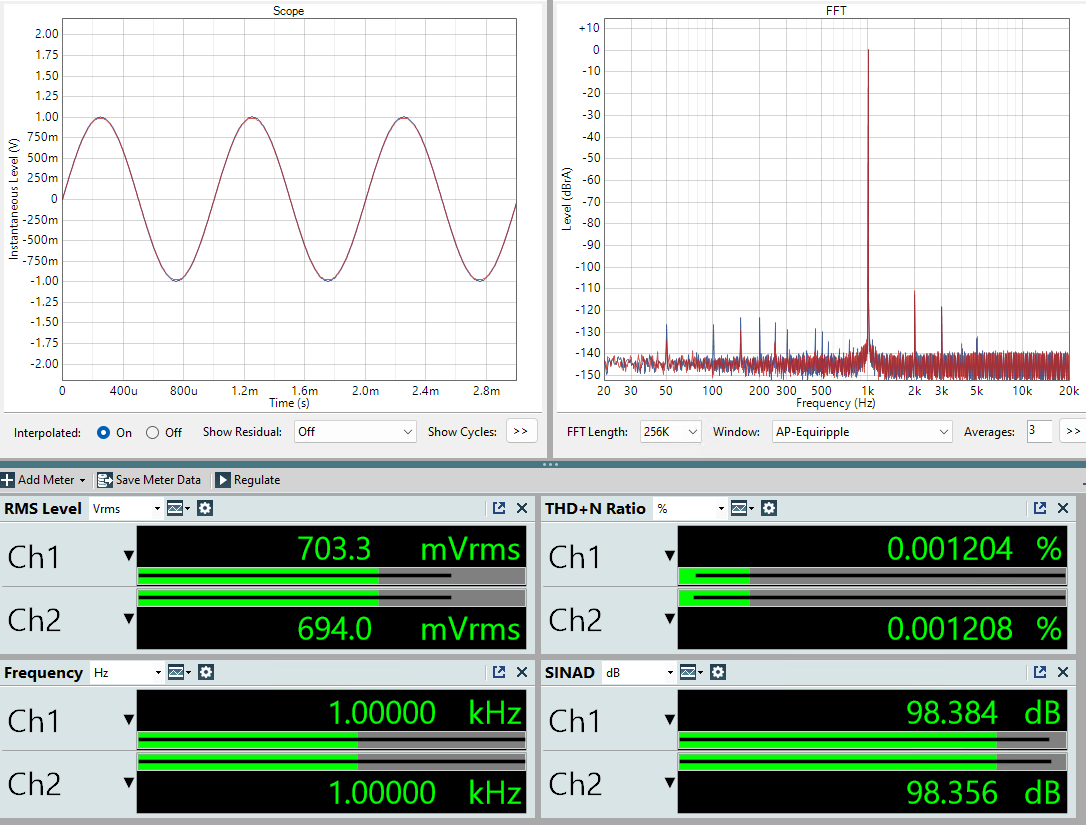
Task: Expand RMS Level Ch2 channel arrow
Action: pos(129,619)
